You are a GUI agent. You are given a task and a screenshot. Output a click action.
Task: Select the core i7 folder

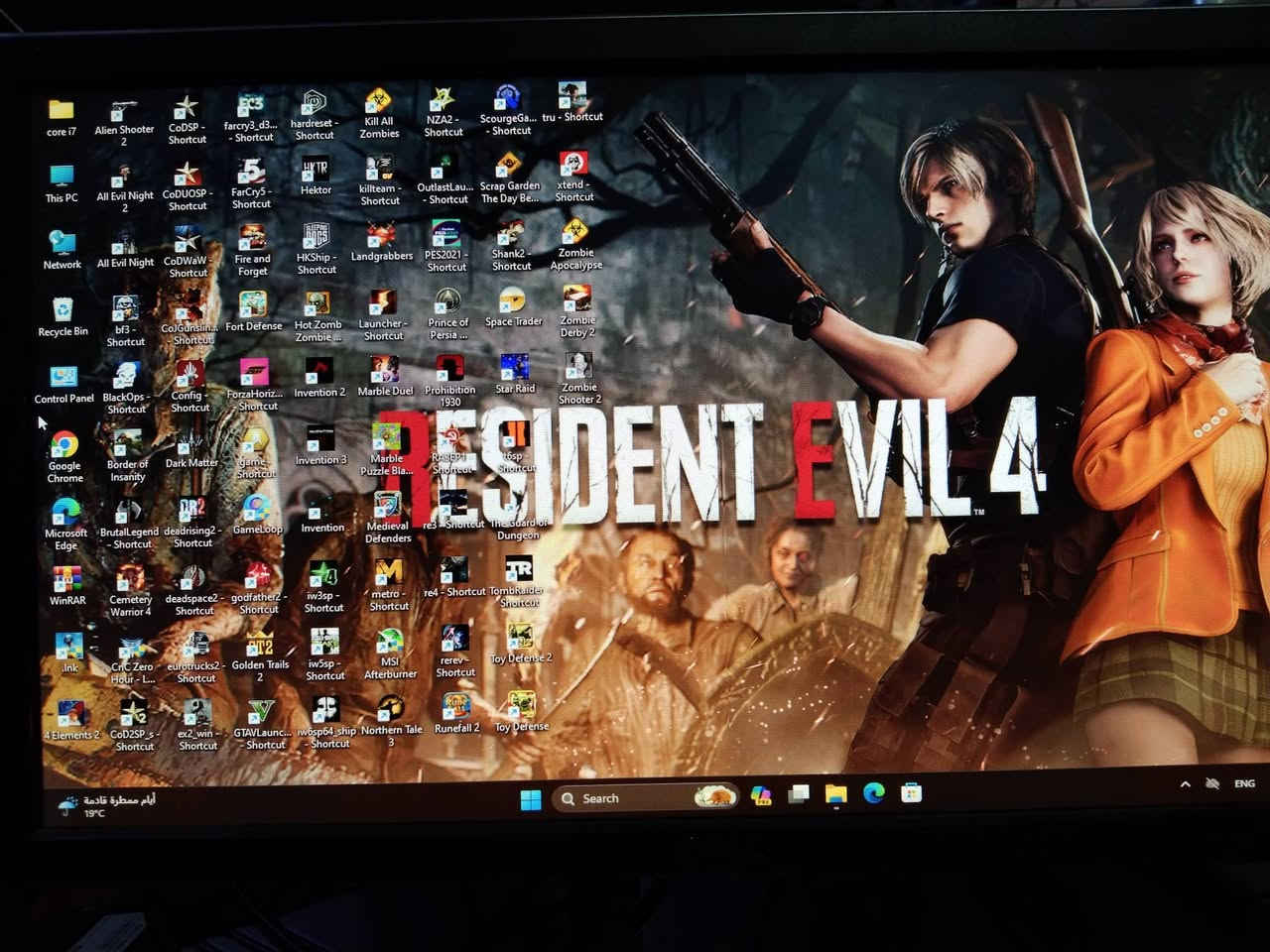(x=62, y=111)
